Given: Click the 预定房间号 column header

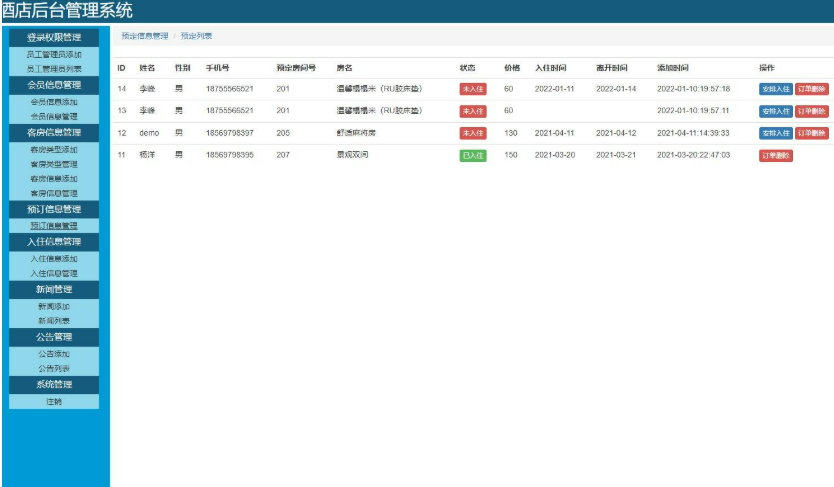Looking at the screenshot, I should [x=296, y=68].
